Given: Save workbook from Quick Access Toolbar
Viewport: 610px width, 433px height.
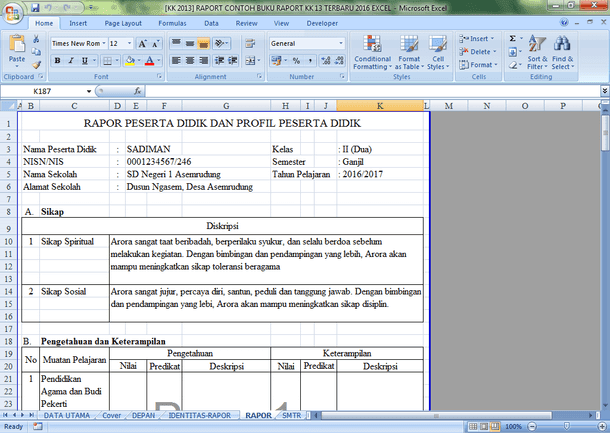Looking at the screenshot, I should coord(35,7).
